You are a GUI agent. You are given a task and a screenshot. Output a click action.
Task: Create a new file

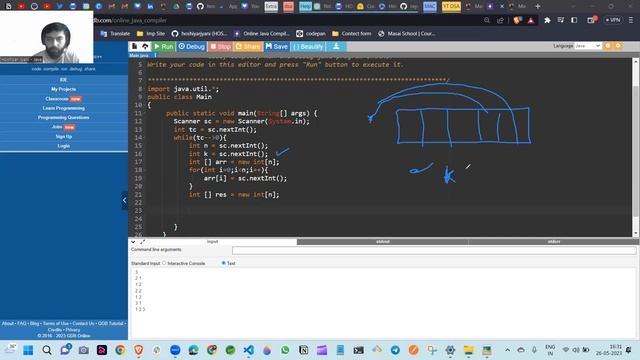coord(134,47)
